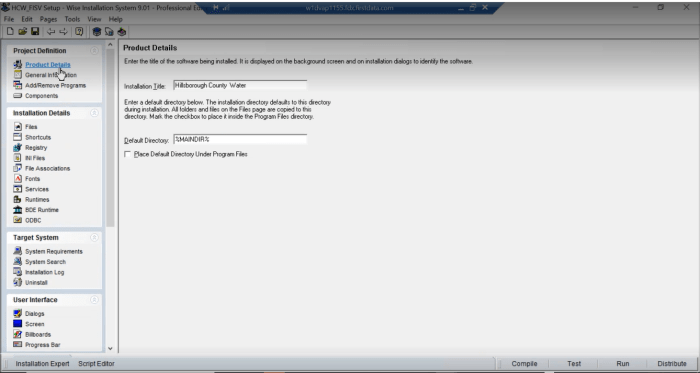Open the Installation Log page

pyautogui.click(x=44, y=272)
